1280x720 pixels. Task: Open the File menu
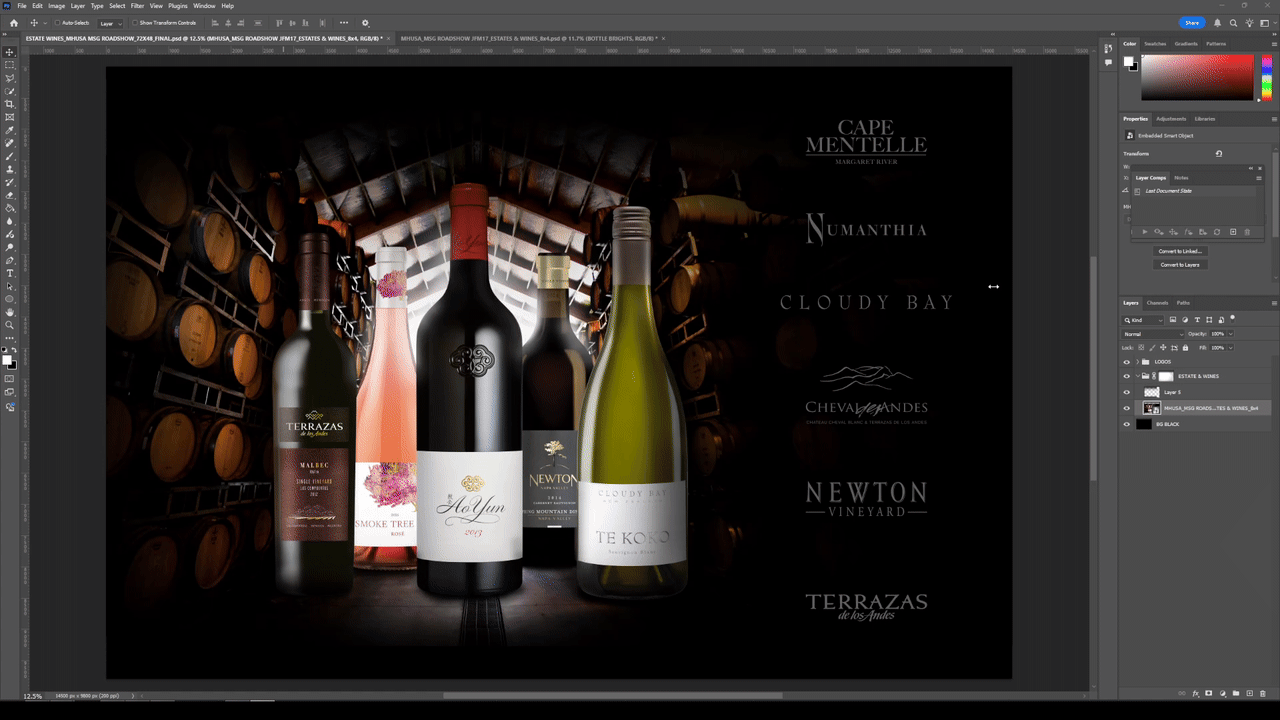tap(22, 6)
